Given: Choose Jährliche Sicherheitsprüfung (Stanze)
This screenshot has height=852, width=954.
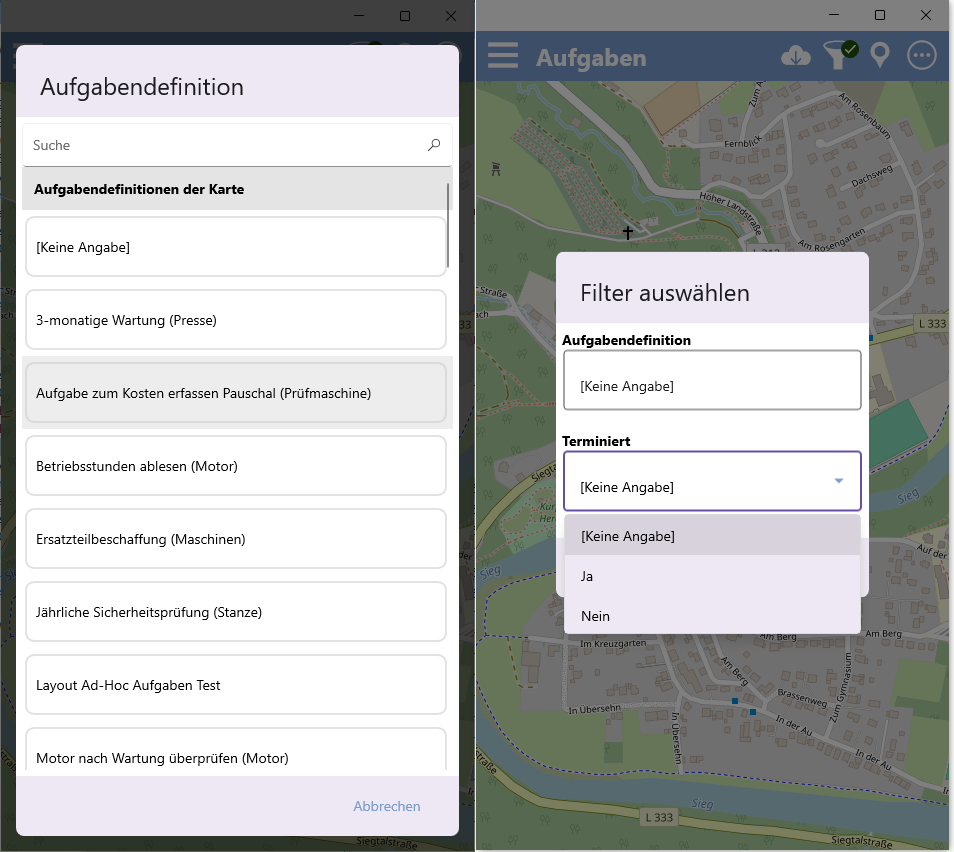Looking at the screenshot, I should 235,612.
